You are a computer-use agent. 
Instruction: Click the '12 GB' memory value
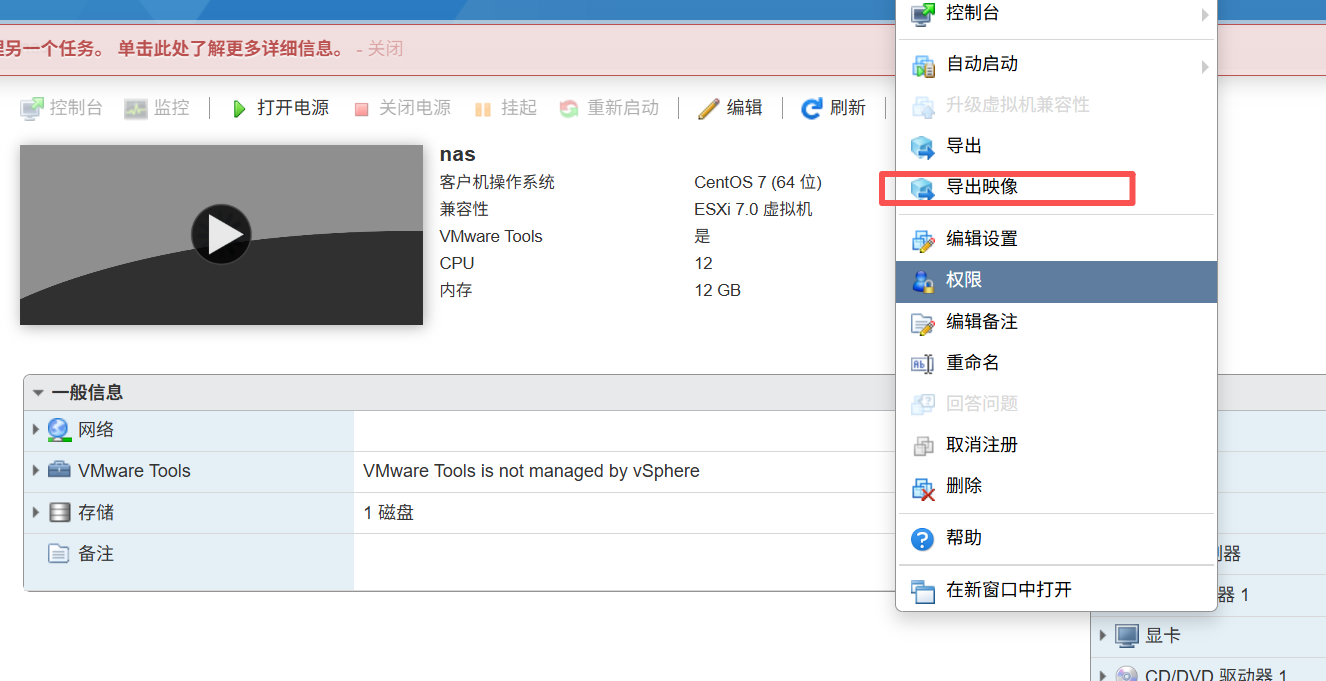pos(718,290)
